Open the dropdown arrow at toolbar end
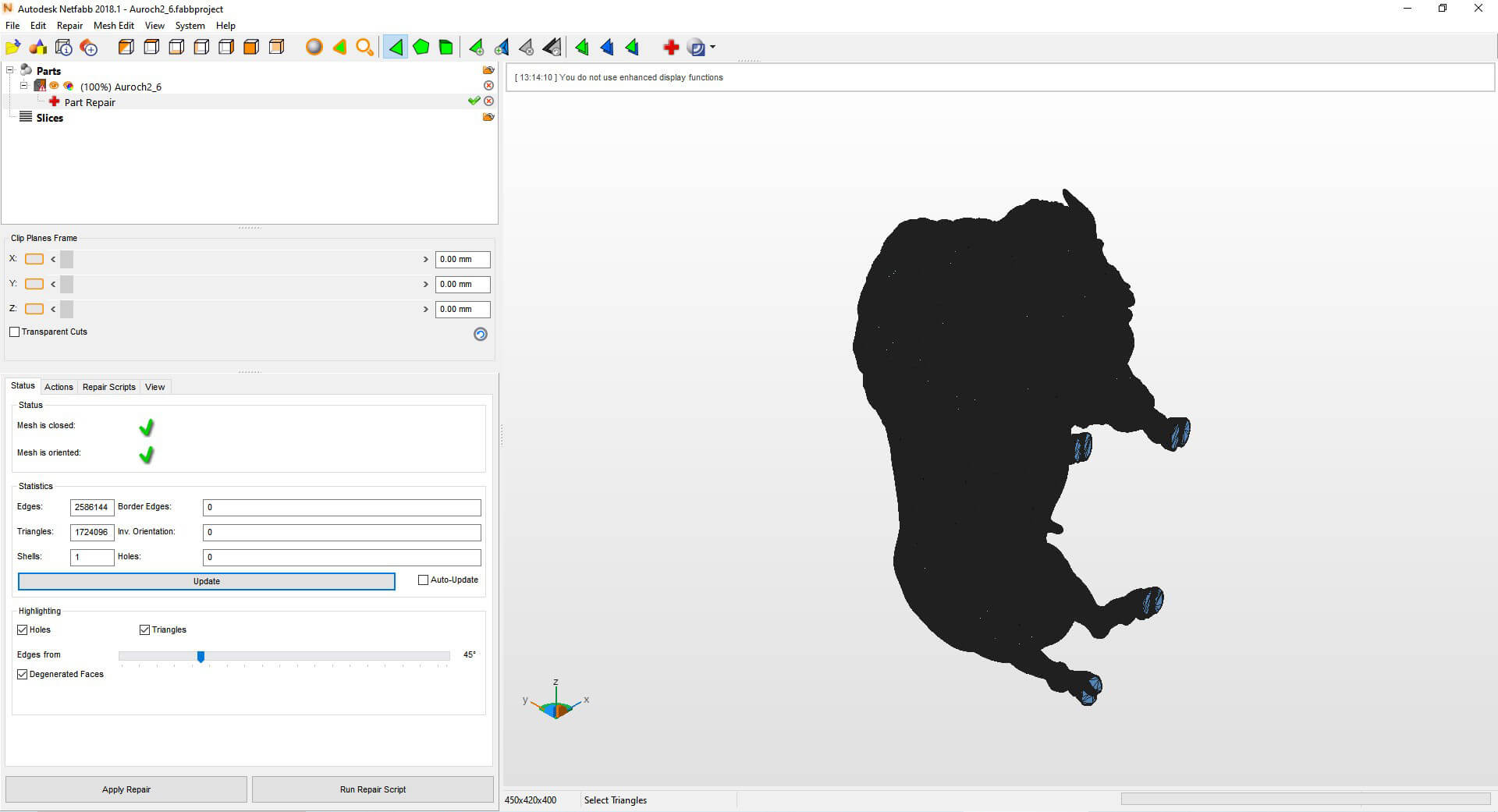Image resolution: width=1498 pixels, height=812 pixels. 713,48
